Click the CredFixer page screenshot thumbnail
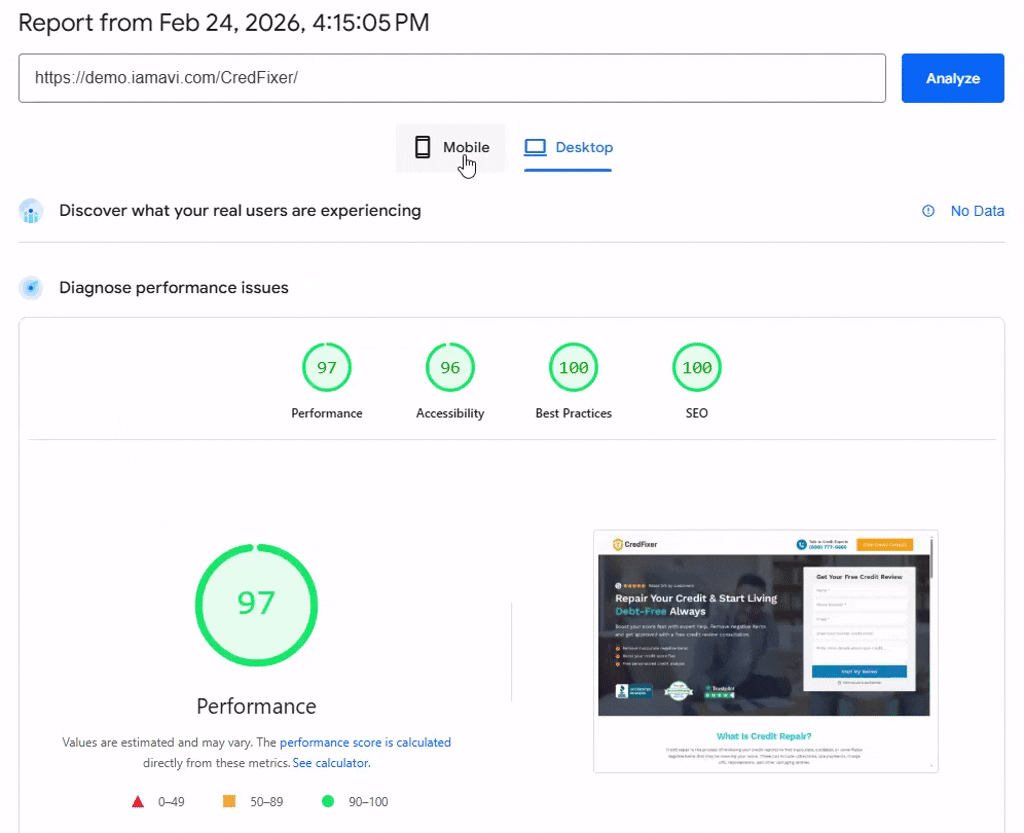This screenshot has width=1024, height=833. (765, 651)
